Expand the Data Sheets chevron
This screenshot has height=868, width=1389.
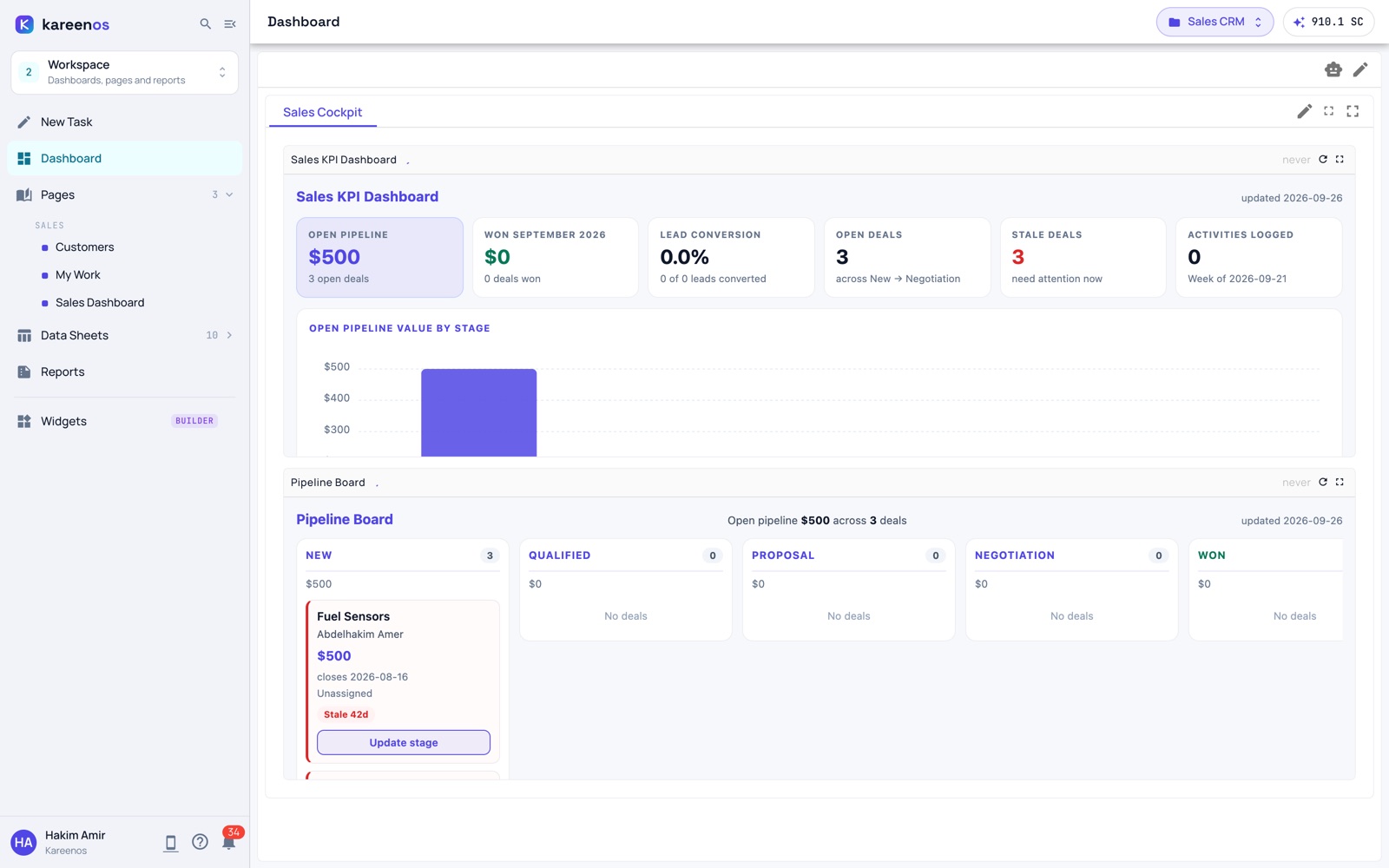coord(229,335)
